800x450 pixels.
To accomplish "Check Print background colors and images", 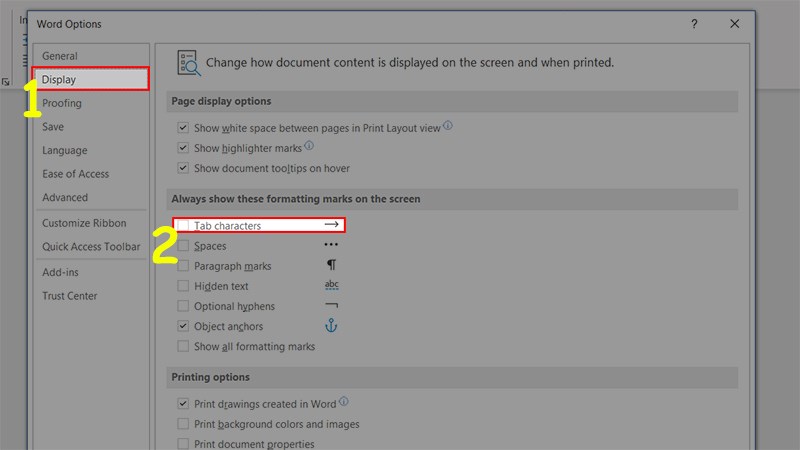I will click(x=183, y=424).
